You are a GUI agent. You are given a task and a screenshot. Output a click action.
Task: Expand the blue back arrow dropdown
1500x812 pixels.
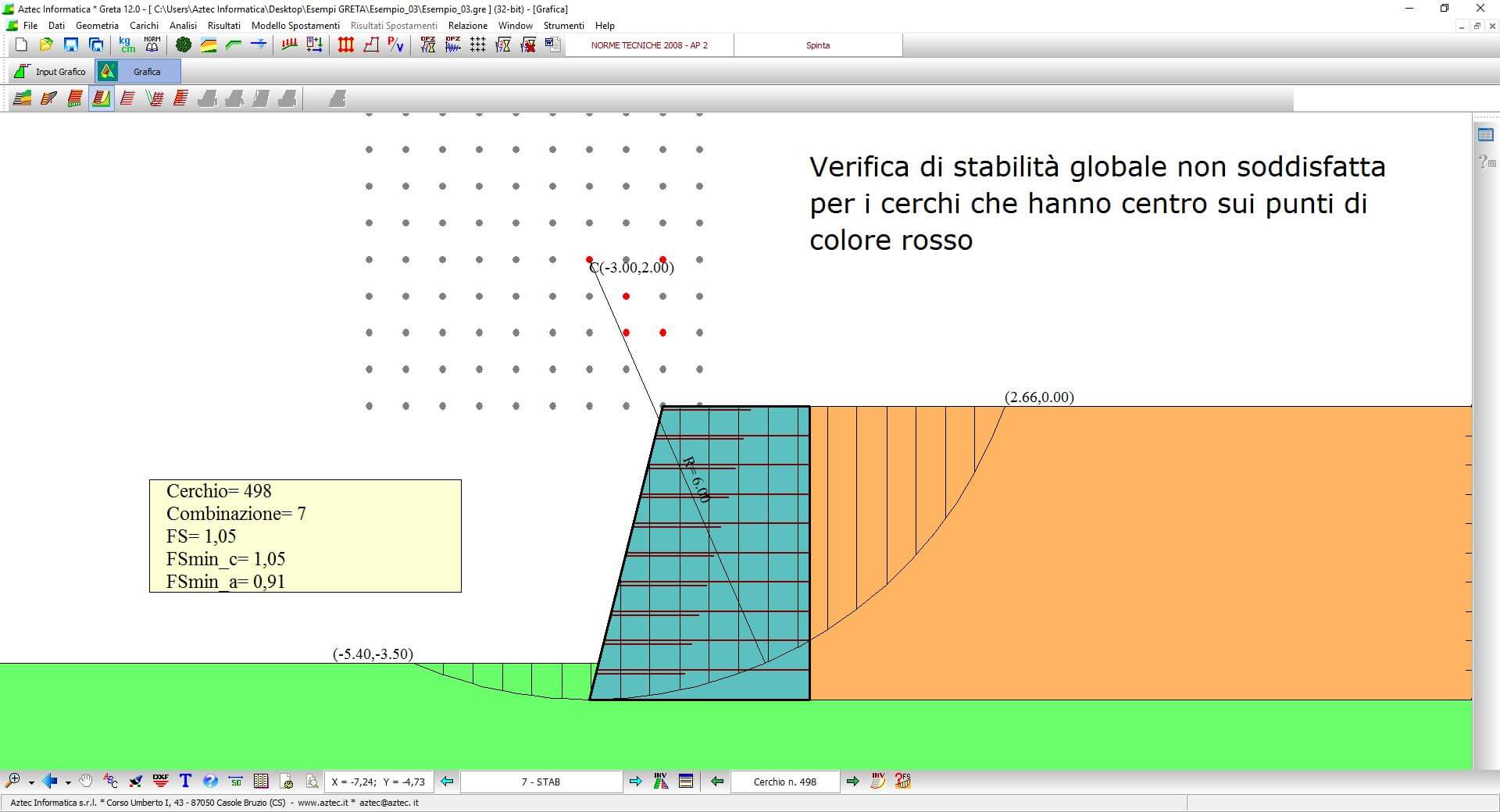click(x=68, y=782)
